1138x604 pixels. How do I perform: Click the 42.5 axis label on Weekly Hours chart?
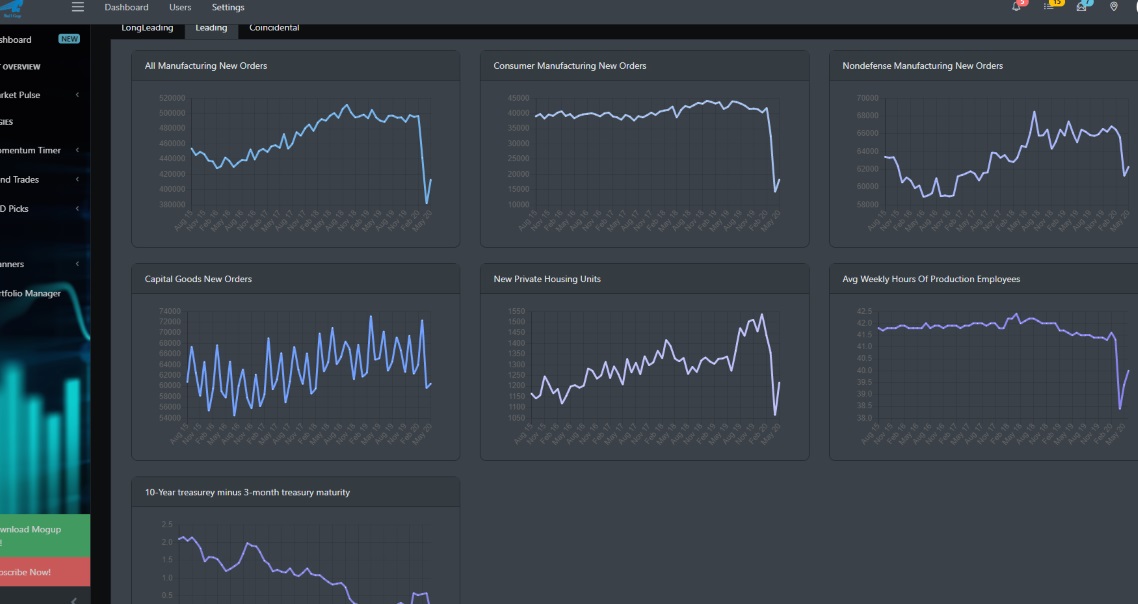[x=864, y=311]
